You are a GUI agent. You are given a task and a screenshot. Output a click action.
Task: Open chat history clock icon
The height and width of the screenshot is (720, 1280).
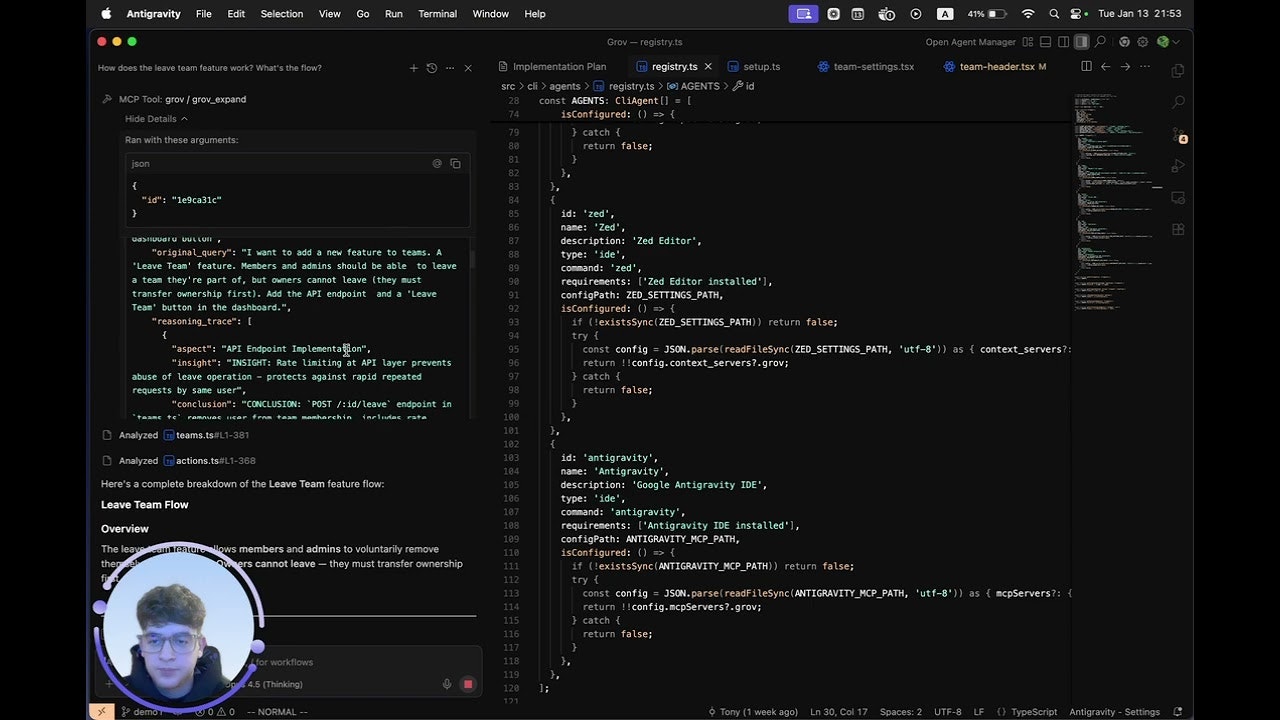pos(432,68)
